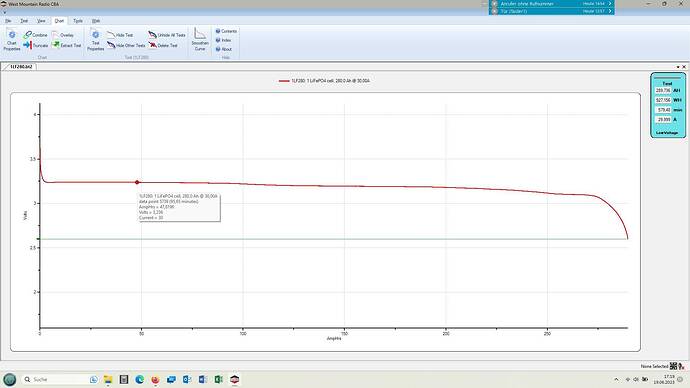Image resolution: width=690 pixels, height=388 pixels.
Task: Switch to the Test ribbon tab
Action: click(x=24, y=21)
